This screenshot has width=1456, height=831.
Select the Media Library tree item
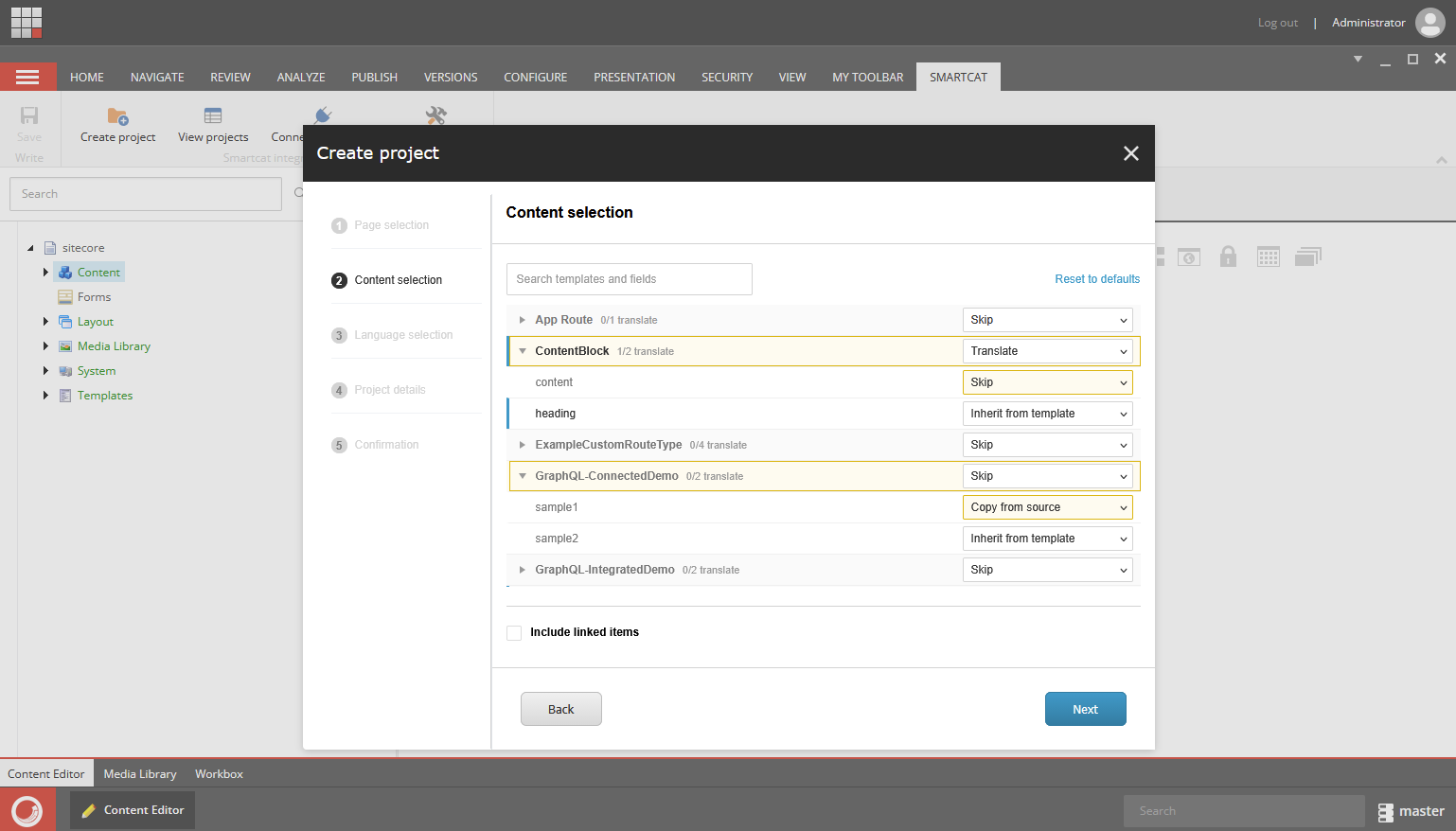(x=114, y=346)
